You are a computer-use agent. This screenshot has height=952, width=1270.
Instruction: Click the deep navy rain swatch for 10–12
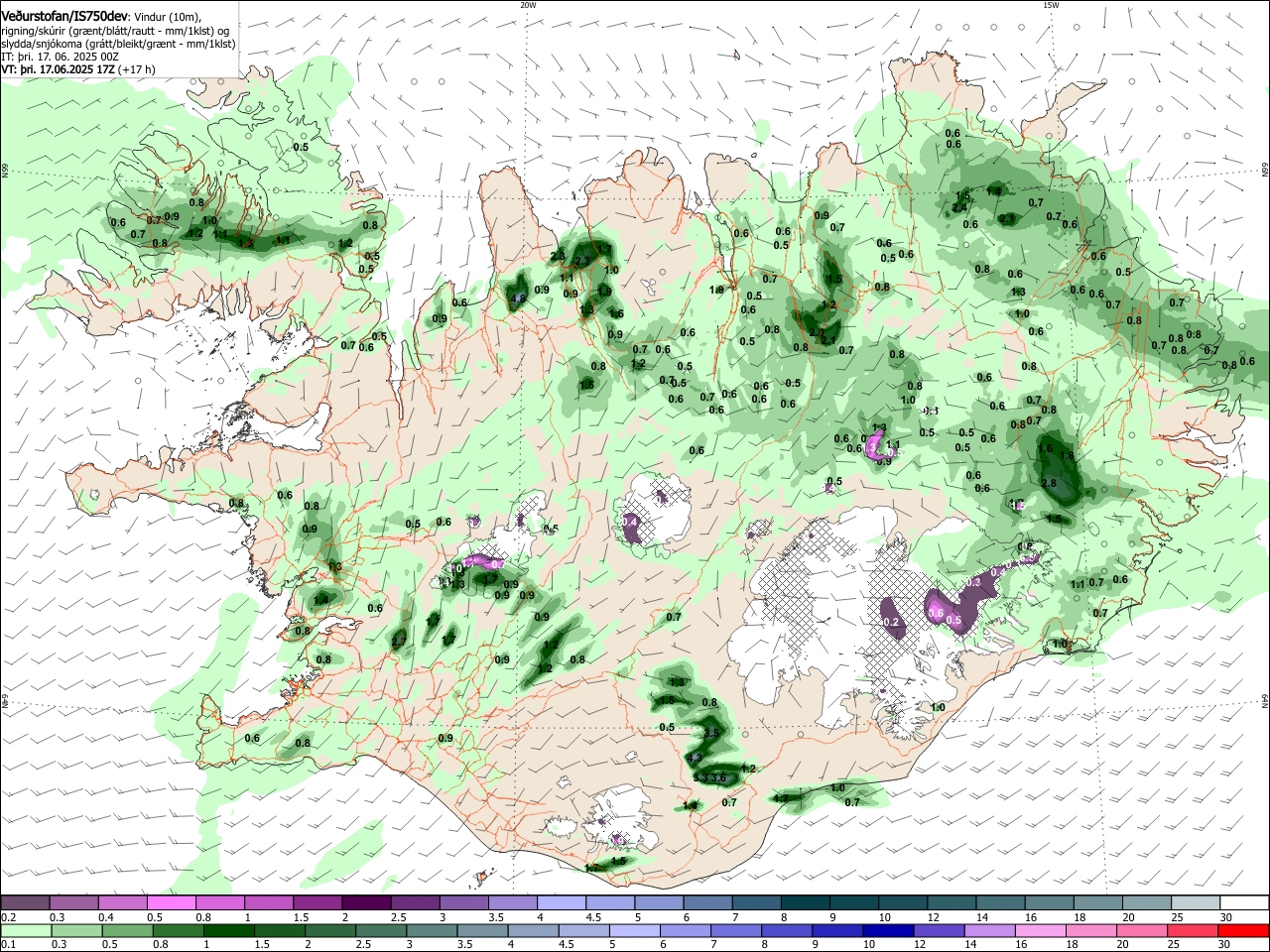click(888, 930)
